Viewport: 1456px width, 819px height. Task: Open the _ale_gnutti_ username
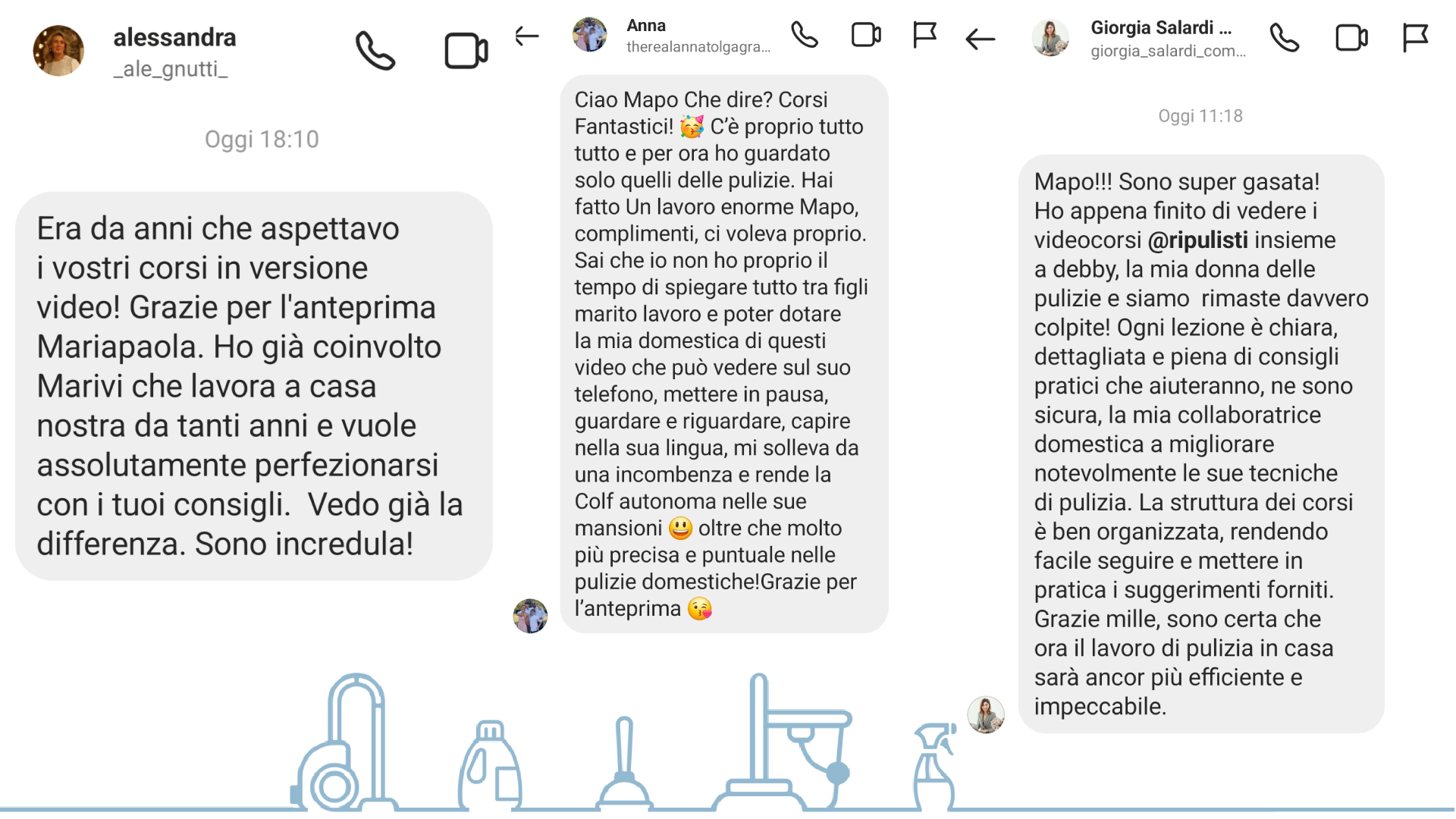point(171,69)
